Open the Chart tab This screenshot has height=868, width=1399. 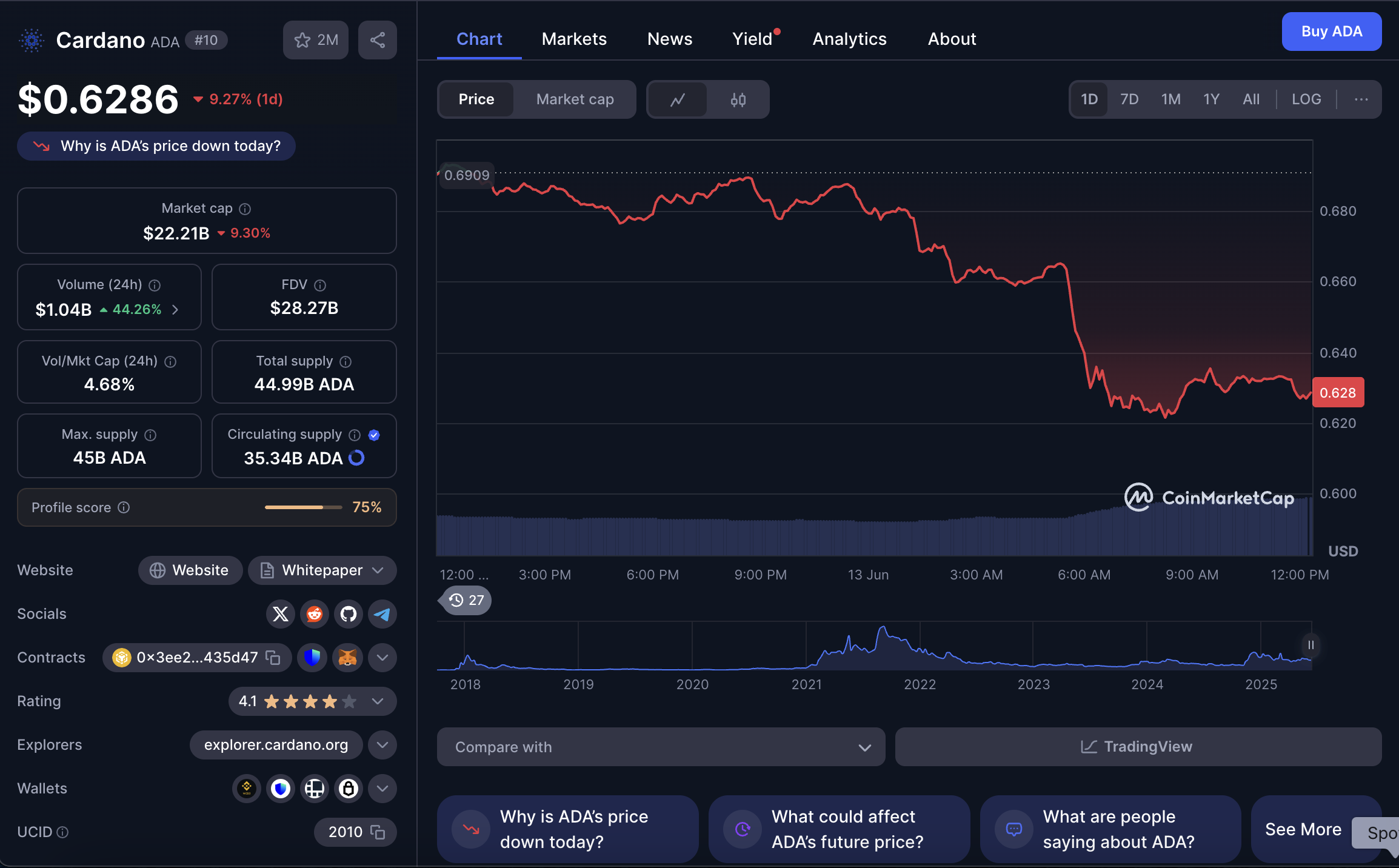pyautogui.click(x=479, y=39)
